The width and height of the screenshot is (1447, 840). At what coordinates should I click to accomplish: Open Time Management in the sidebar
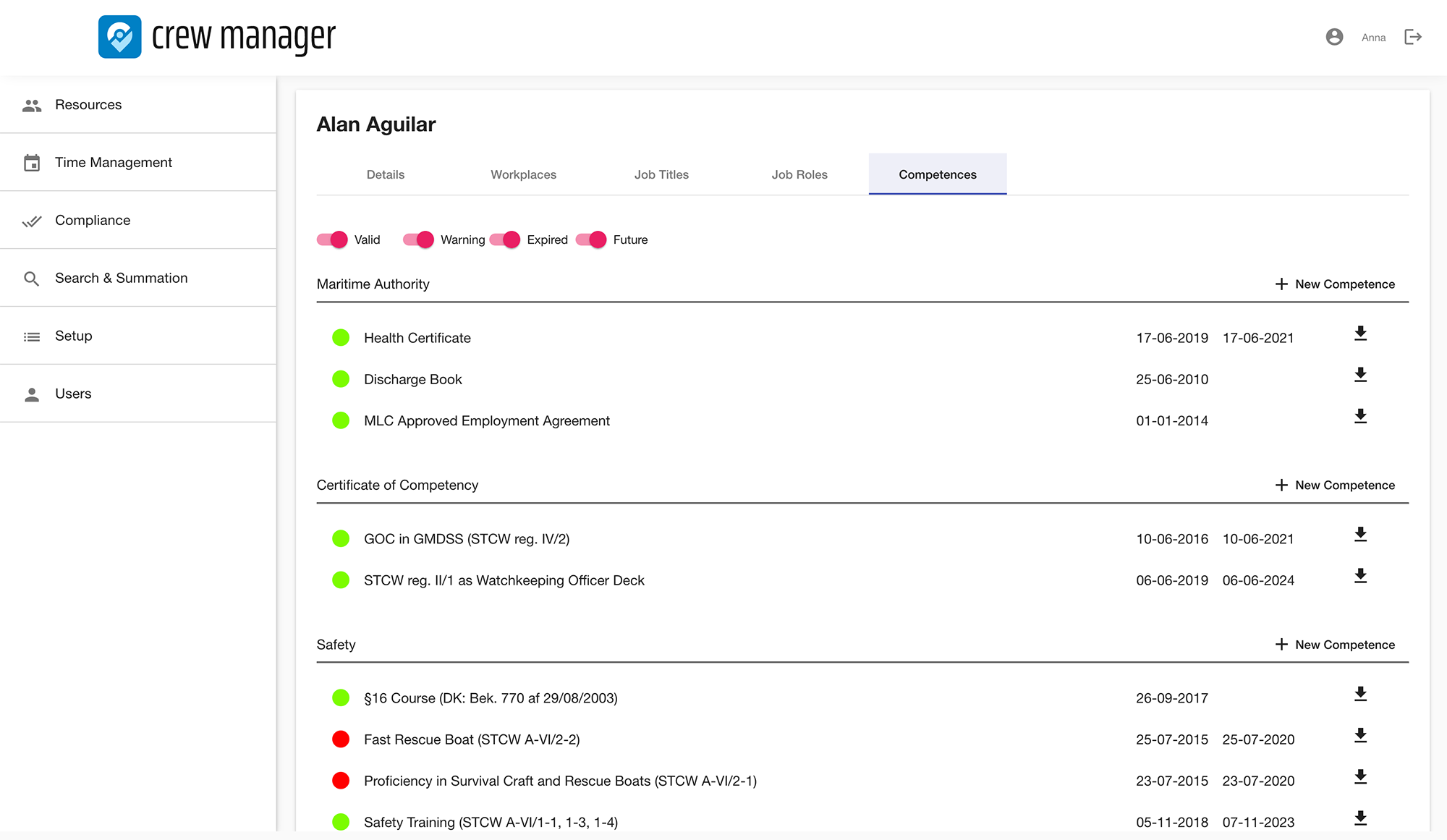114,163
